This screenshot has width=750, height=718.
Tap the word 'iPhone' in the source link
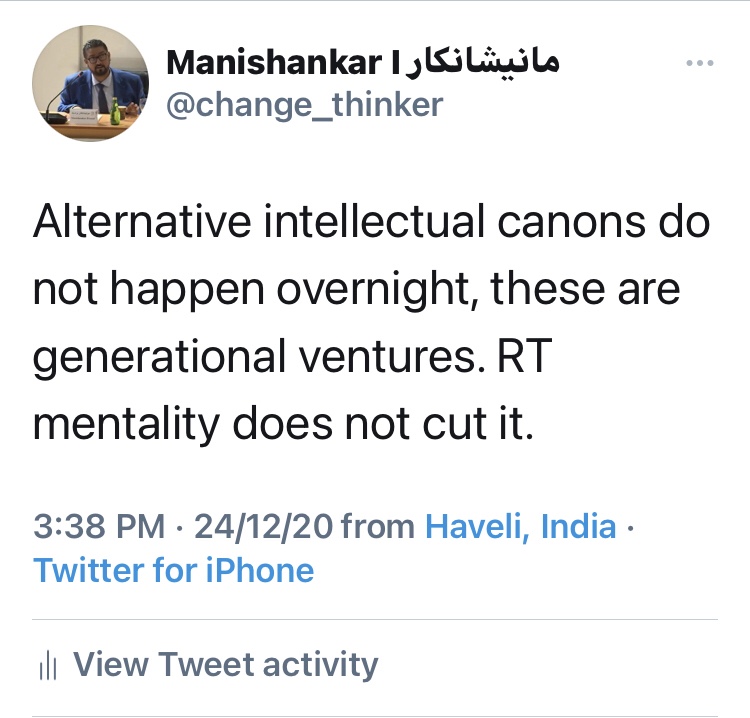[260, 571]
